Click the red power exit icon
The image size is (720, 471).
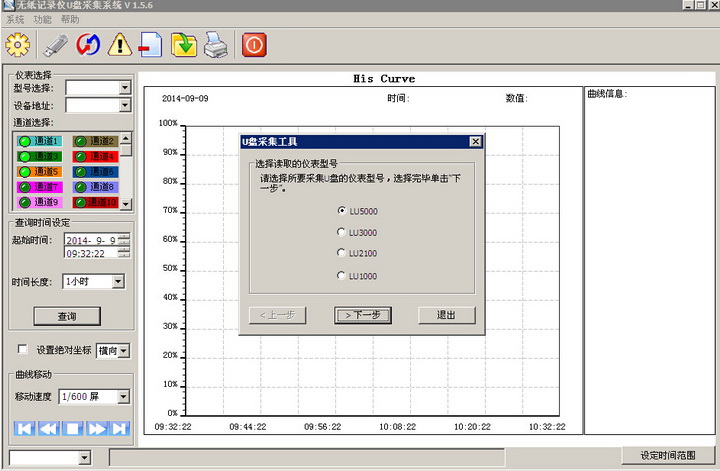pos(254,44)
